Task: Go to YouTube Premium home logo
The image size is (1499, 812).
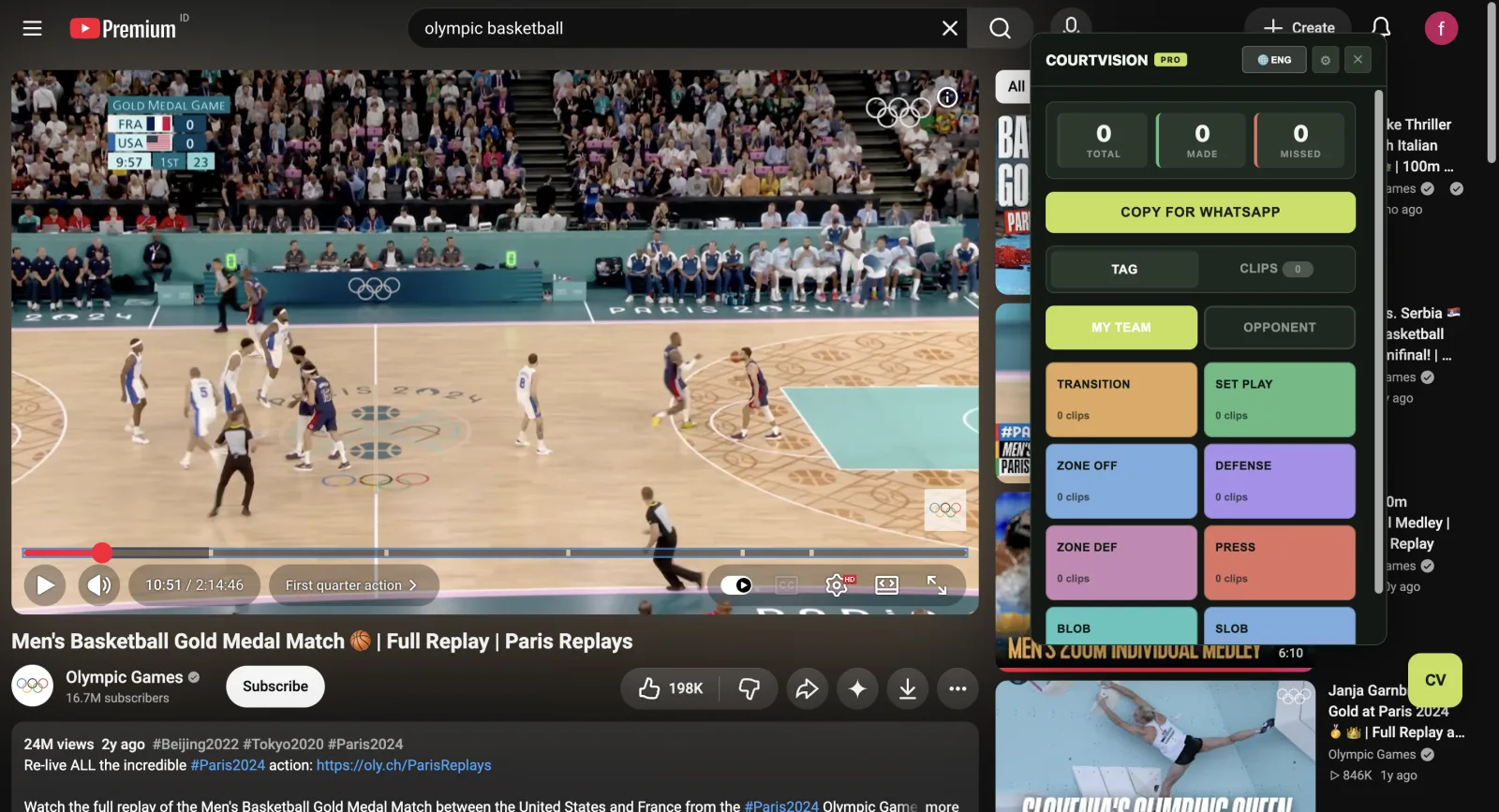Action: [123, 29]
